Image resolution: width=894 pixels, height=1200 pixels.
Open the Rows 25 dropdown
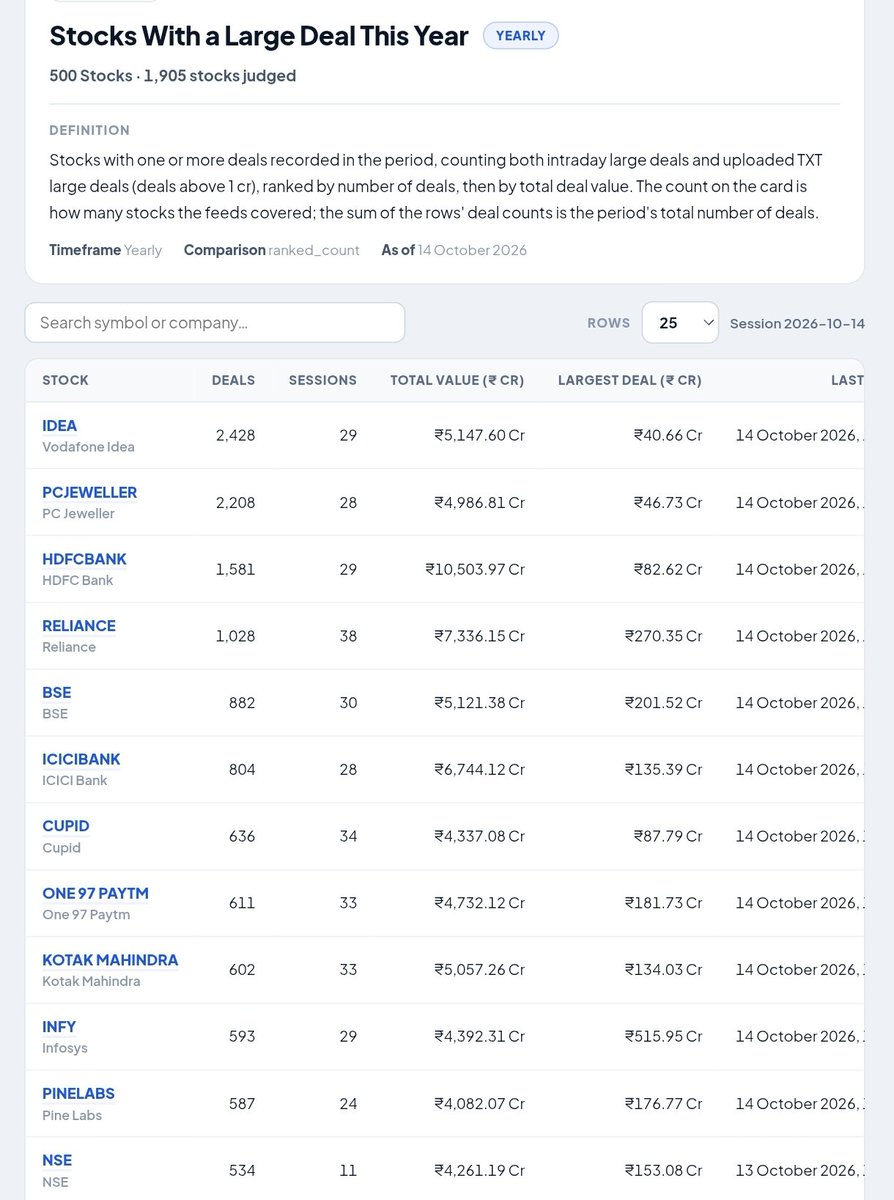pos(680,323)
